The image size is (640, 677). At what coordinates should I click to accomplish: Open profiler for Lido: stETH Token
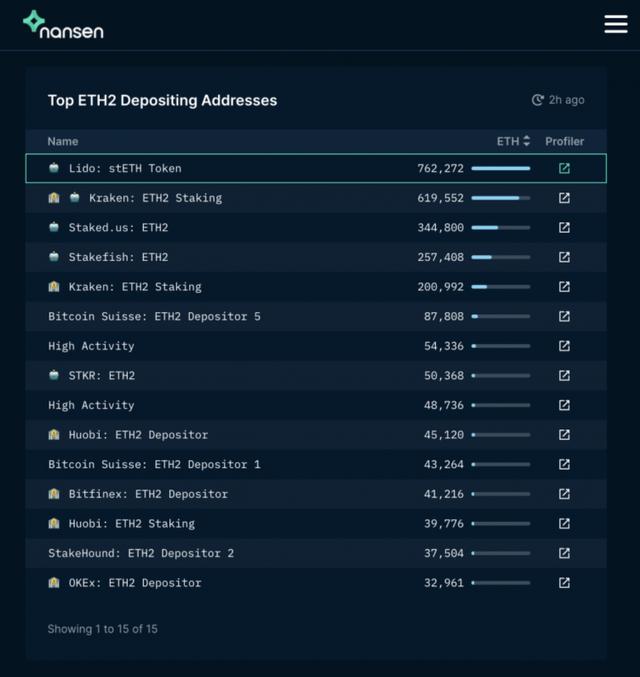pos(564,168)
